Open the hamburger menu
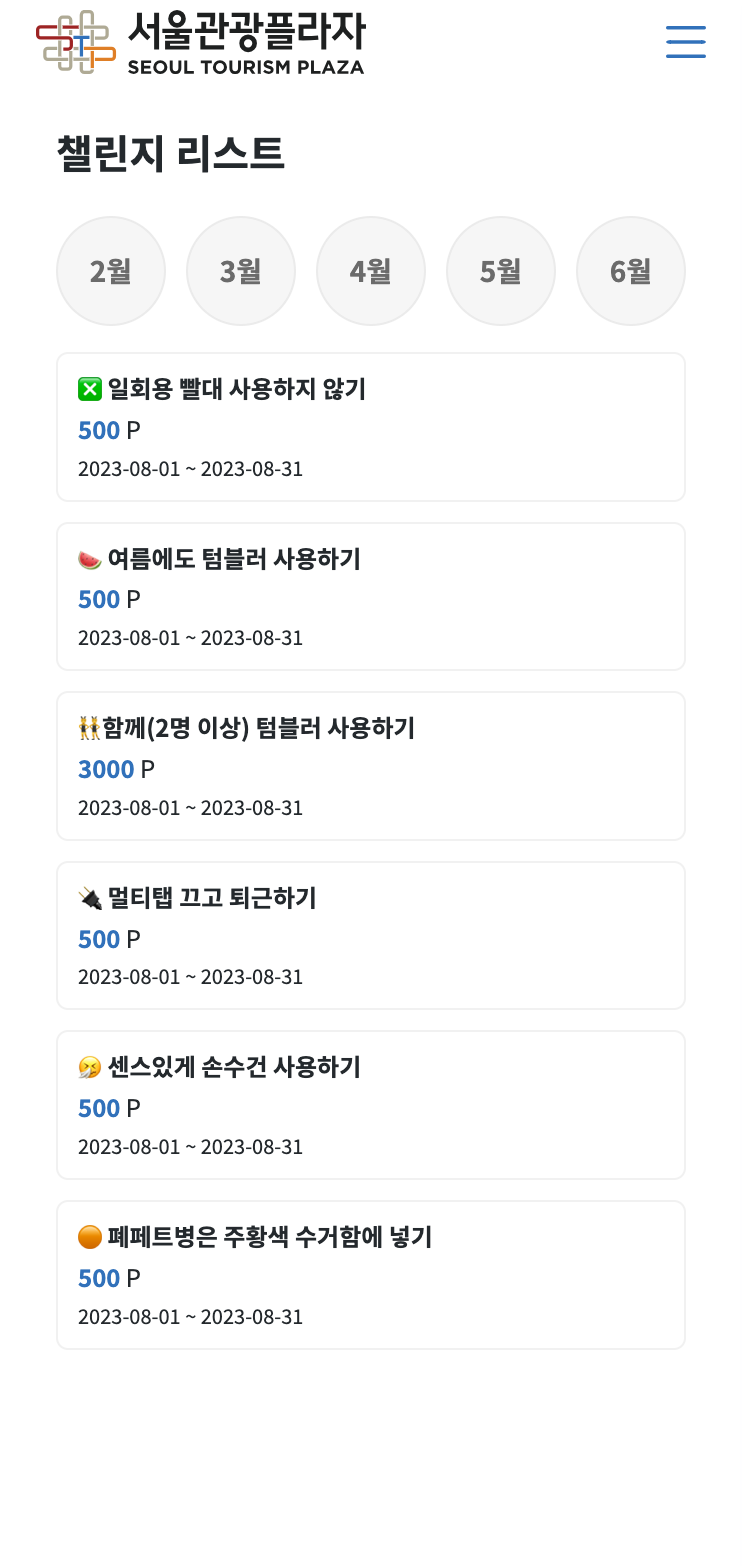 point(686,42)
